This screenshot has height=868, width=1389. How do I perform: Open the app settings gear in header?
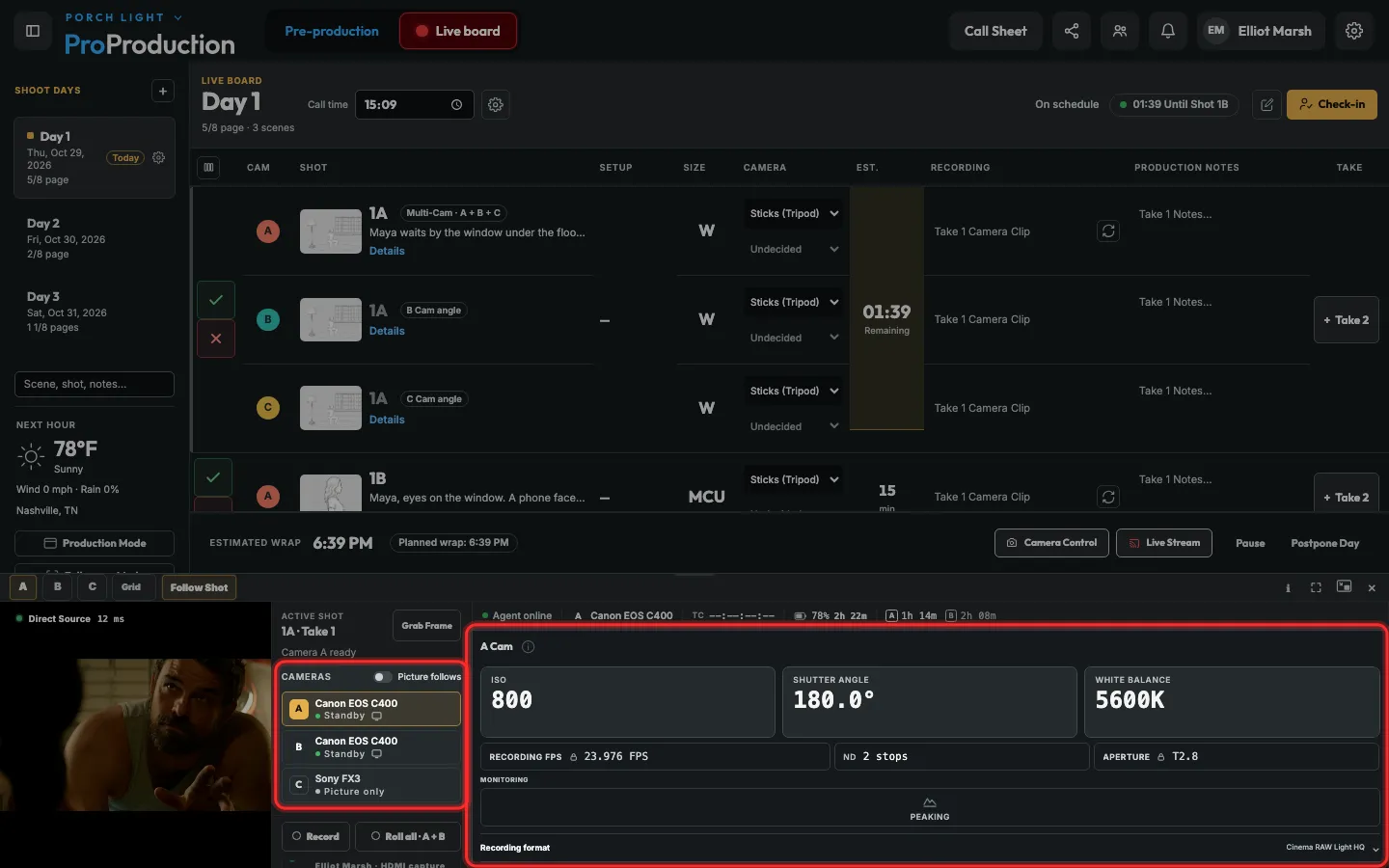click(1354, 31)
